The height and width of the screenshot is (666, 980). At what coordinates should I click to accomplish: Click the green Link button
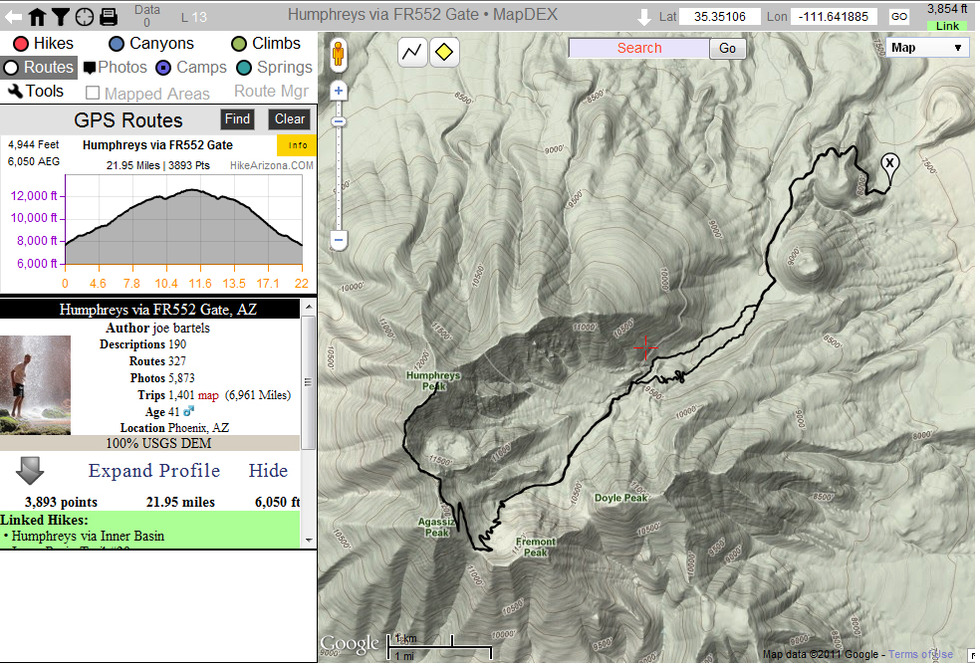(948, 26)
